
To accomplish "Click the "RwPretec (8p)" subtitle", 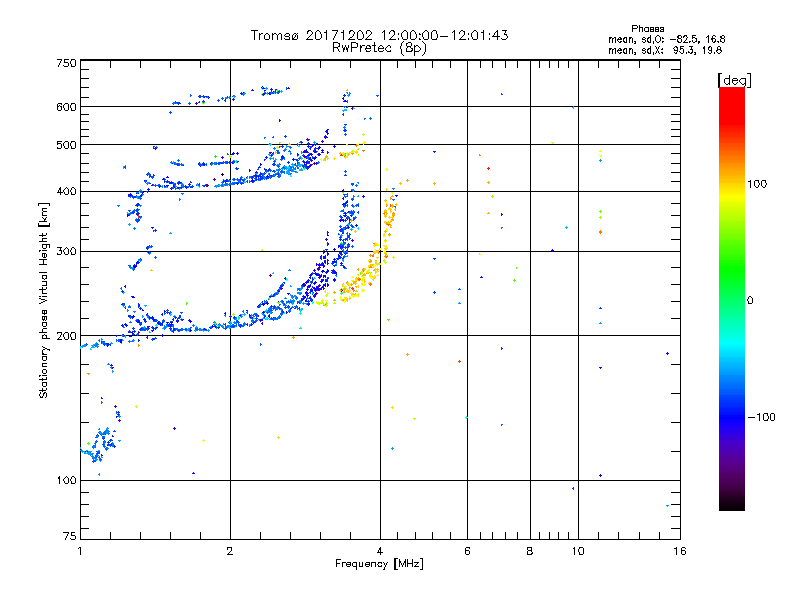I will [379, 48].
